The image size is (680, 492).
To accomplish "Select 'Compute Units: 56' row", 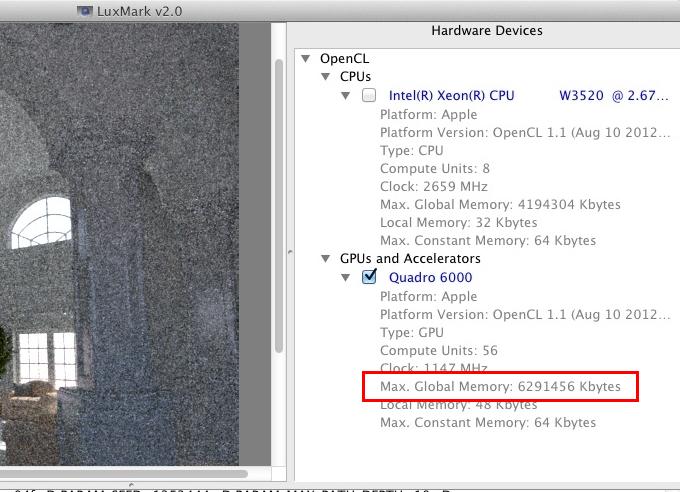I will point(438,351).
